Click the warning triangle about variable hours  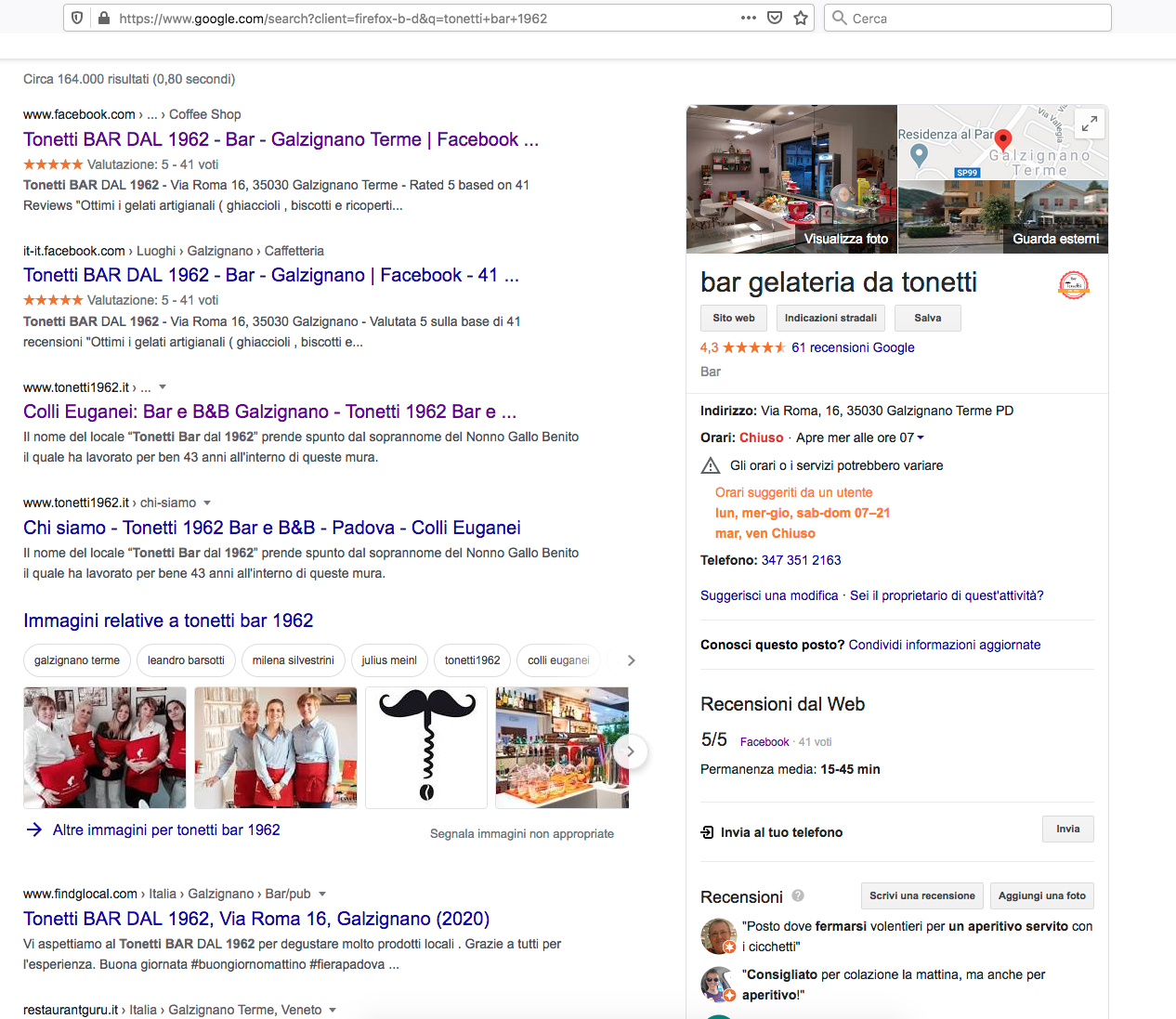(x=711, y=464)
